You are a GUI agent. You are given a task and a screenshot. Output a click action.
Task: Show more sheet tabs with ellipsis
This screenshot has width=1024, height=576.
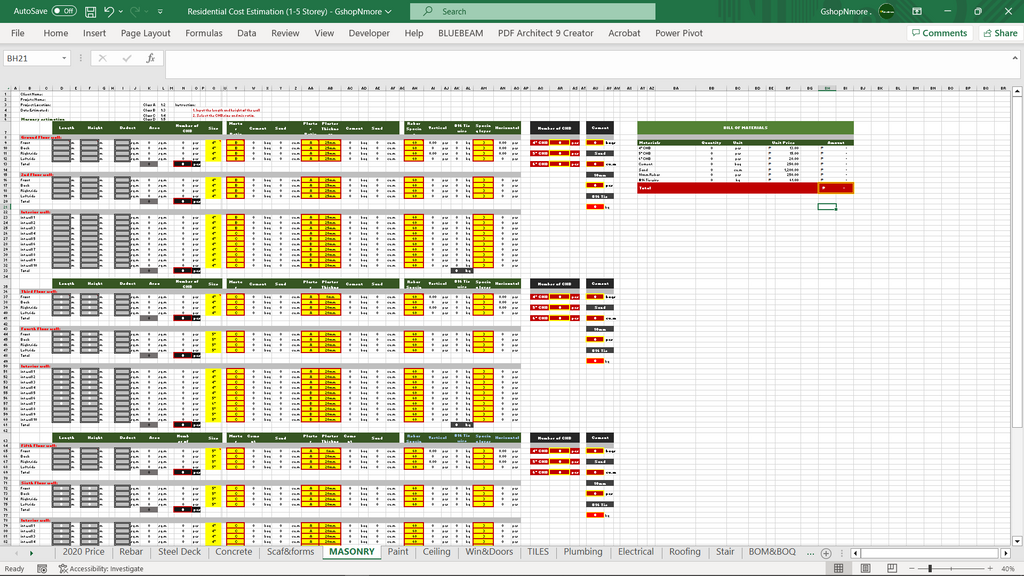point(810,553)
